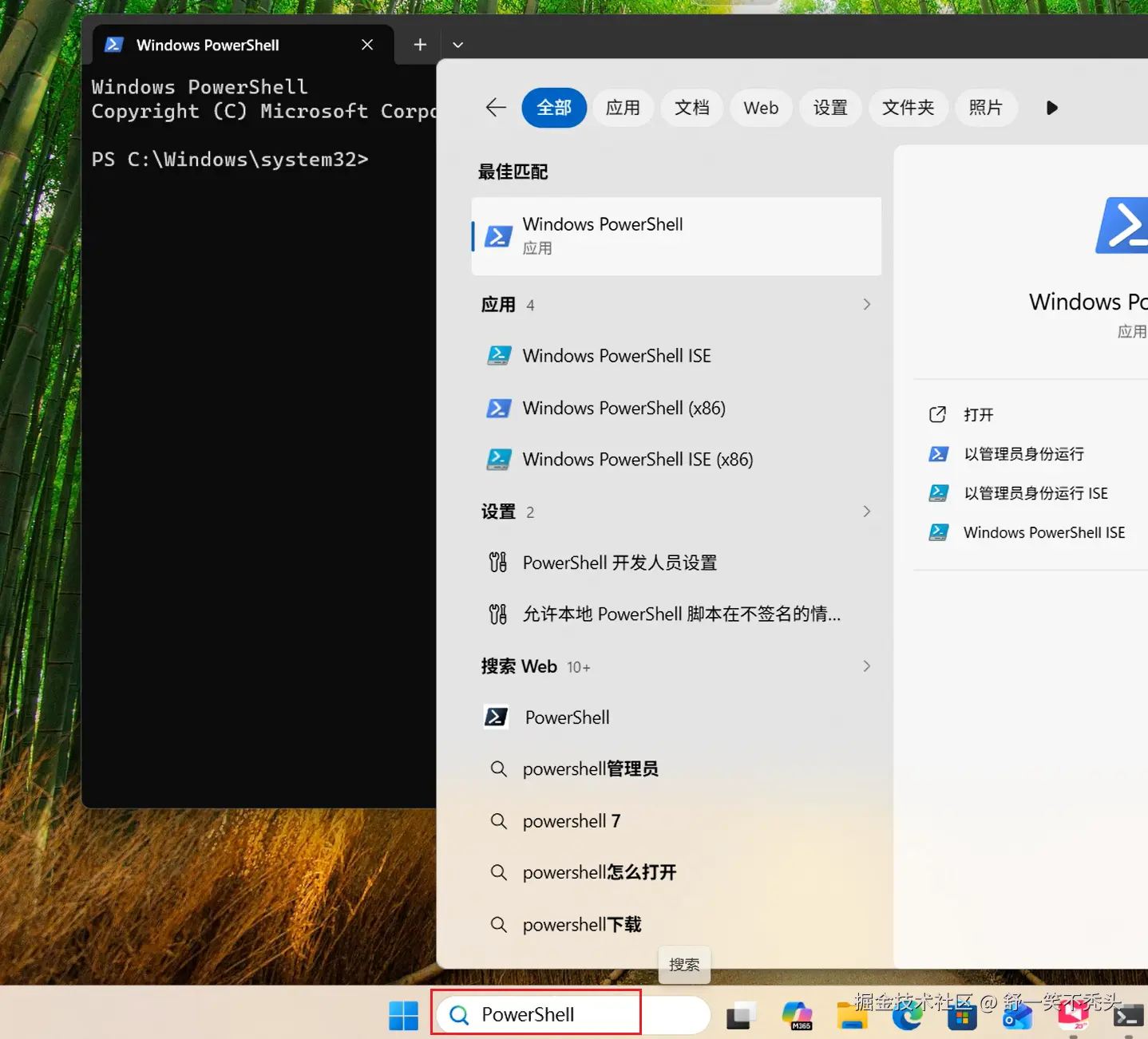Viewport: 1148px width, 1039px height.
Task: Search the web for powershell怎么打开
Action: point(676,873)
